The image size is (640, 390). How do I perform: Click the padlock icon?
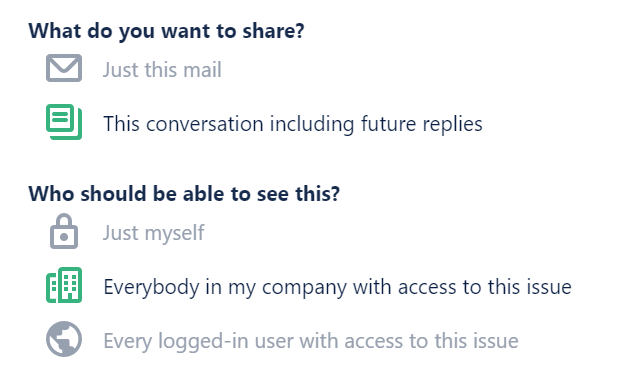(x=64, y=231)
